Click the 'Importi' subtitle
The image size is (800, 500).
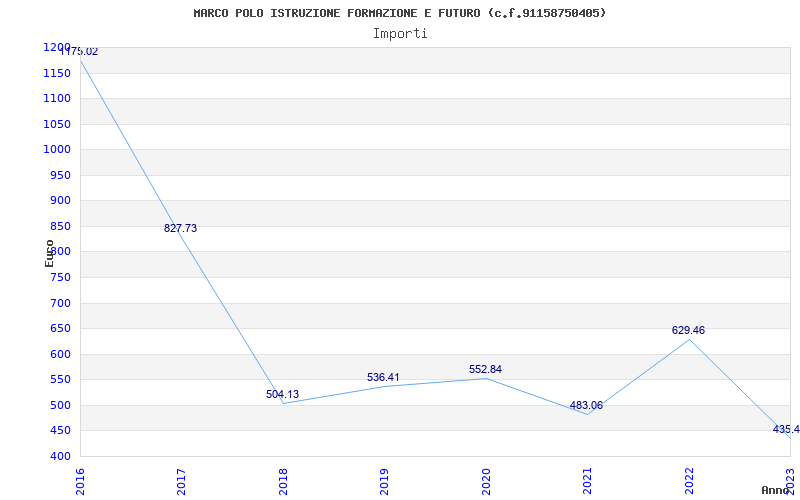[400, 34]
